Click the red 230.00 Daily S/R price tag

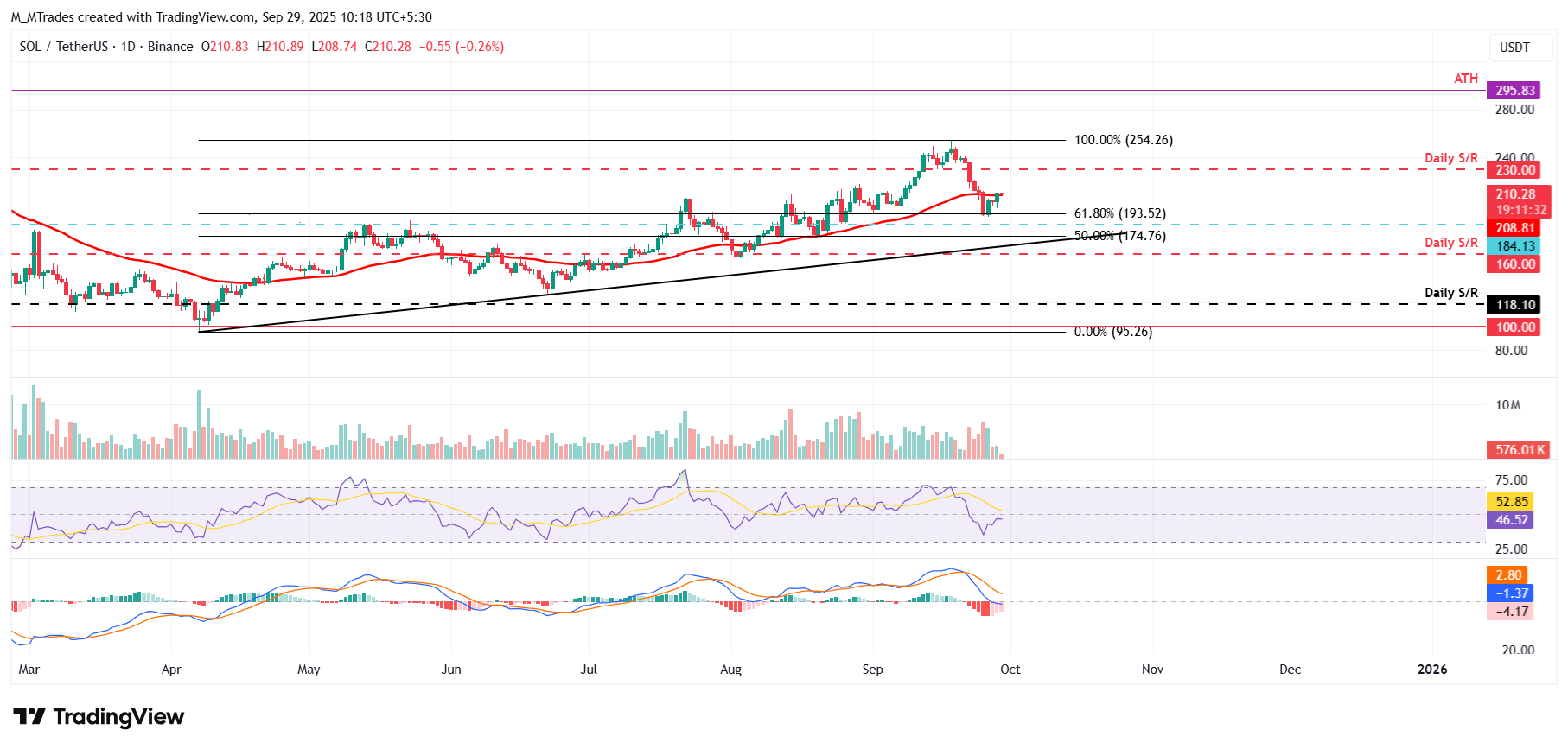tap(1515, 170)
